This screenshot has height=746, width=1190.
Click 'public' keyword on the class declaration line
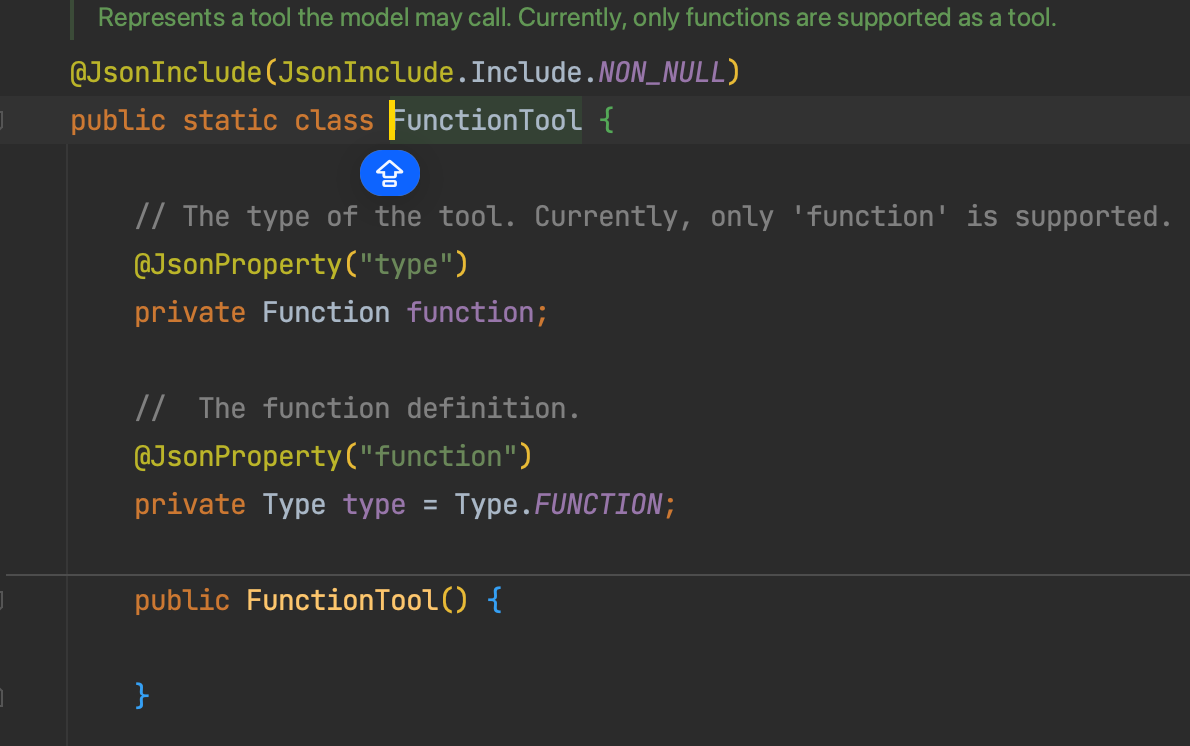(x=118, y=121)
